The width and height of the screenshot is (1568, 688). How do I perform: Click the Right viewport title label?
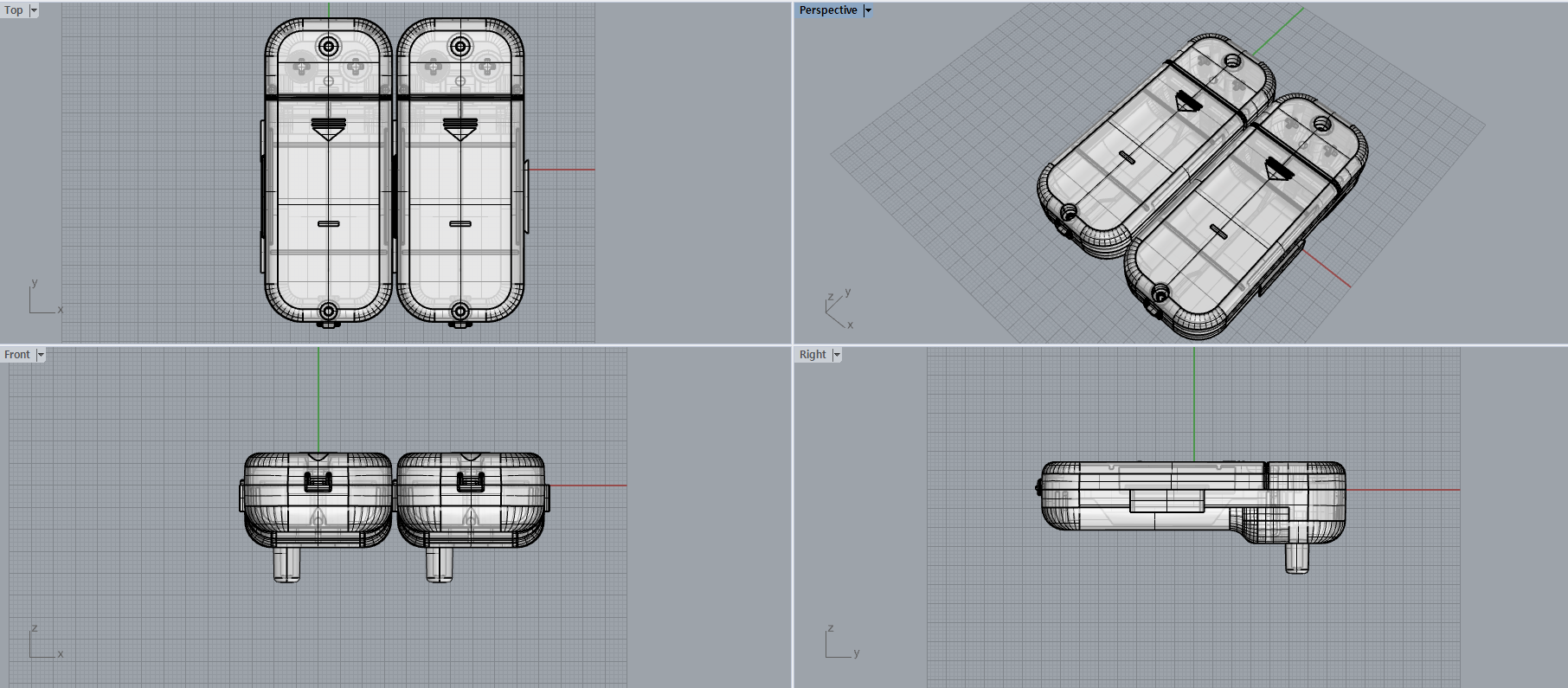pos(813,355)
